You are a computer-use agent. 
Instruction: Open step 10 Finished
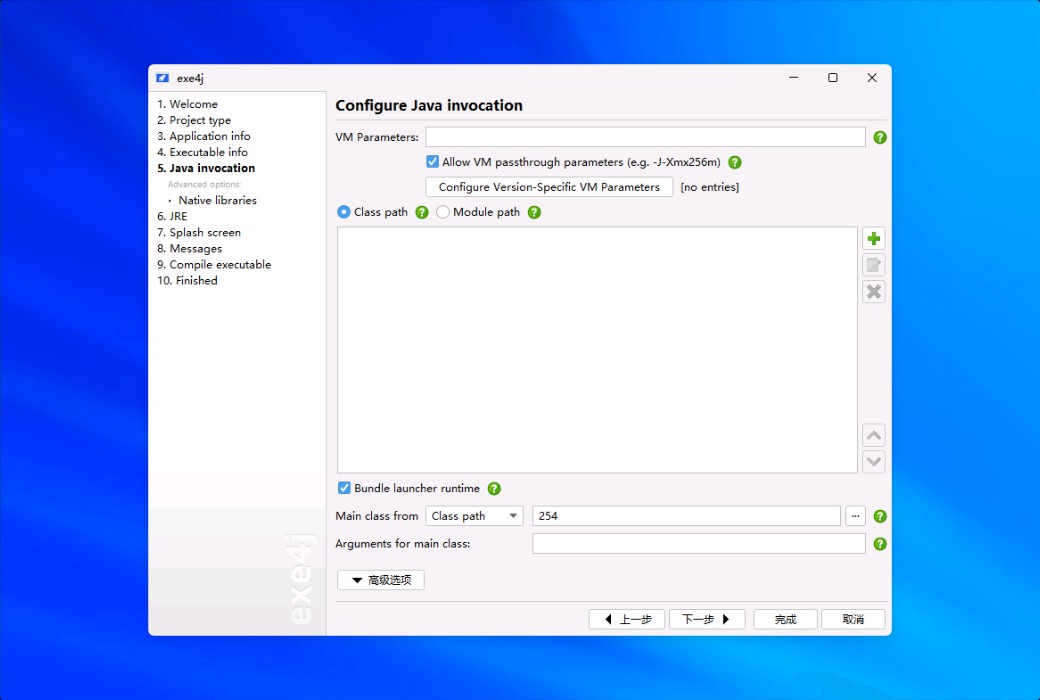point(188,281)
